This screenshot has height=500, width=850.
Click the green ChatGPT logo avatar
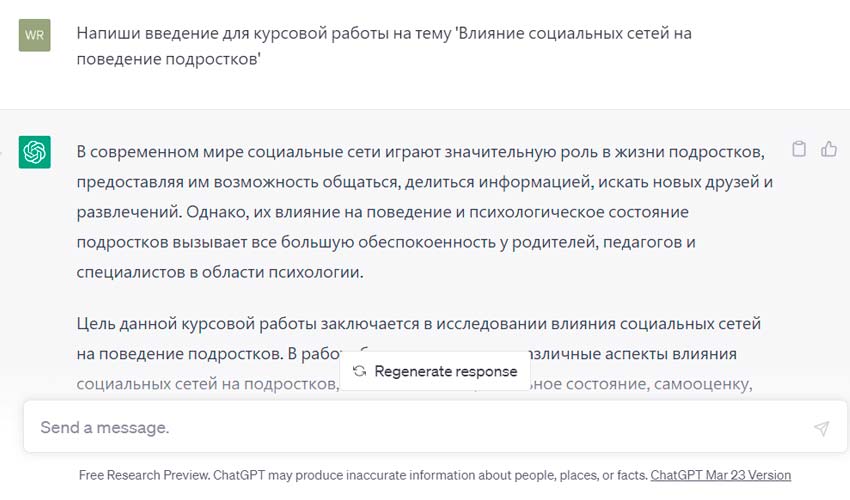coord(35,152)
